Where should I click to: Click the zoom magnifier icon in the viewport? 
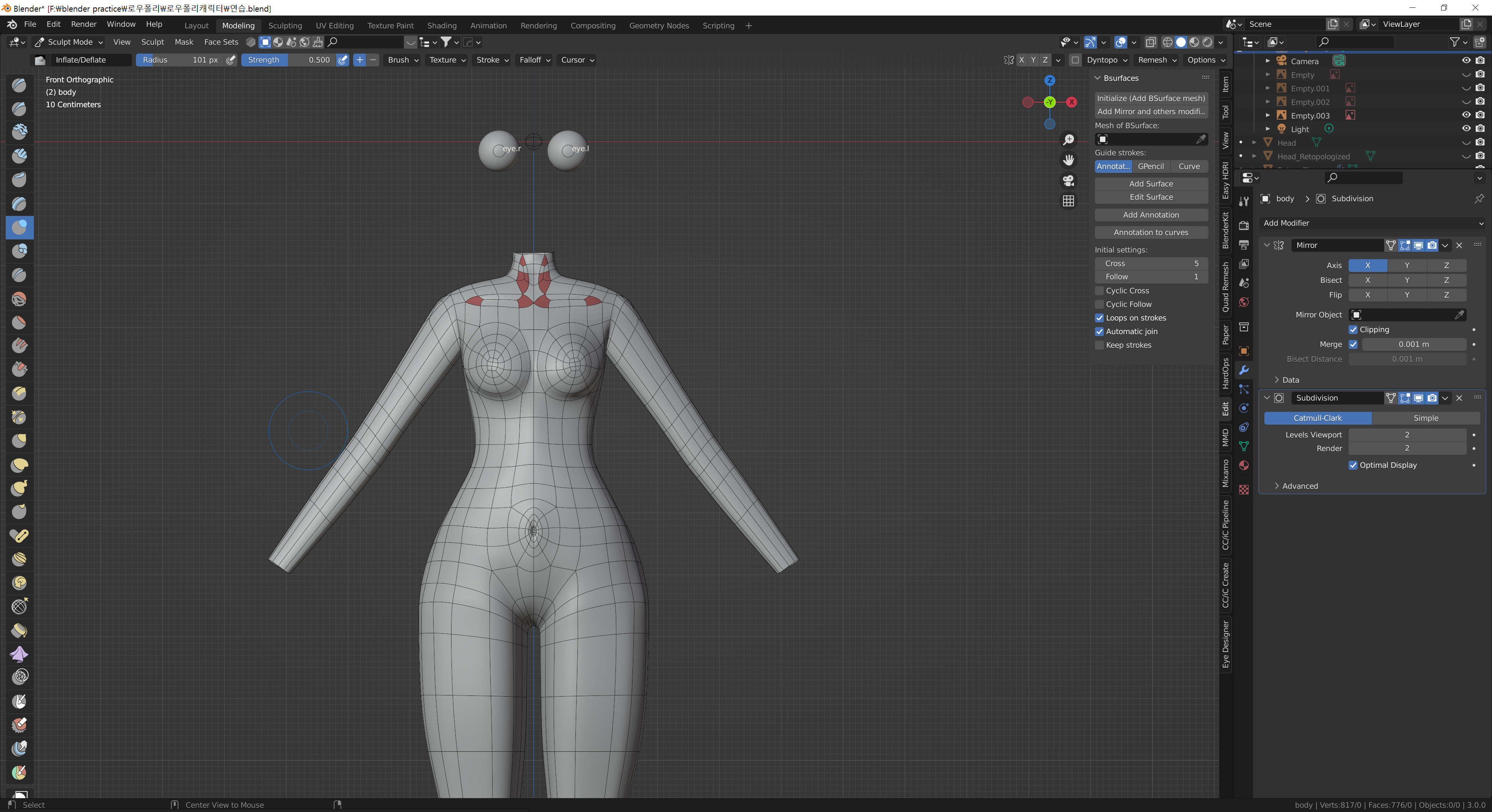coord(1068,139)
